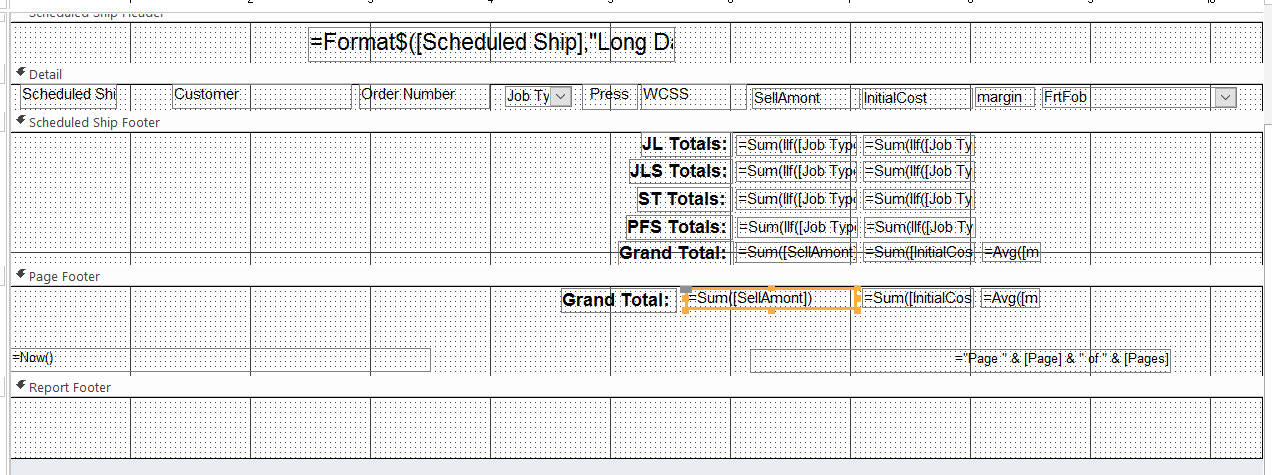Click the right-middle orange resize handle of the selected box
Screen dimensions: 1272x475
[859, 299]
